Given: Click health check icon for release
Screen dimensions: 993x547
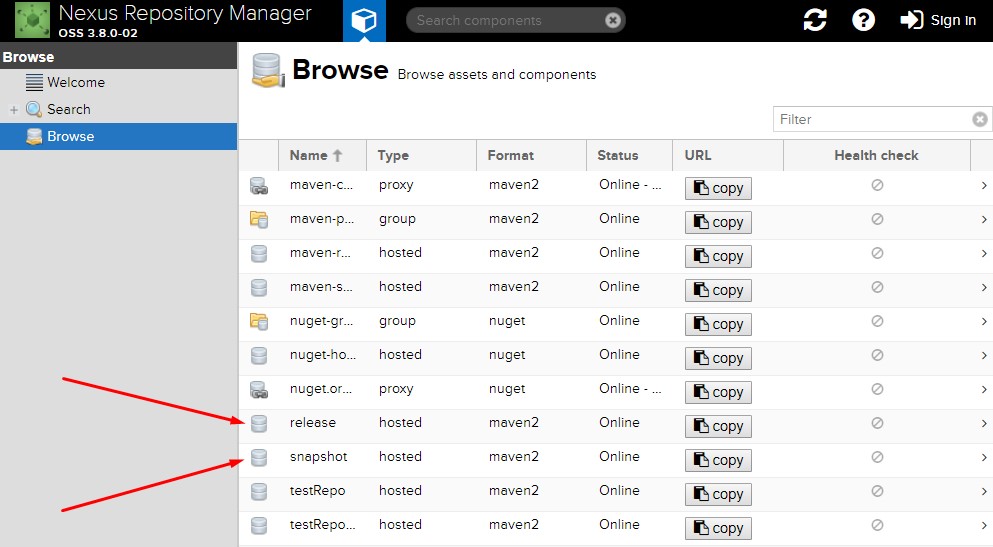Looking at the screenshot, I should coord(877,423).
